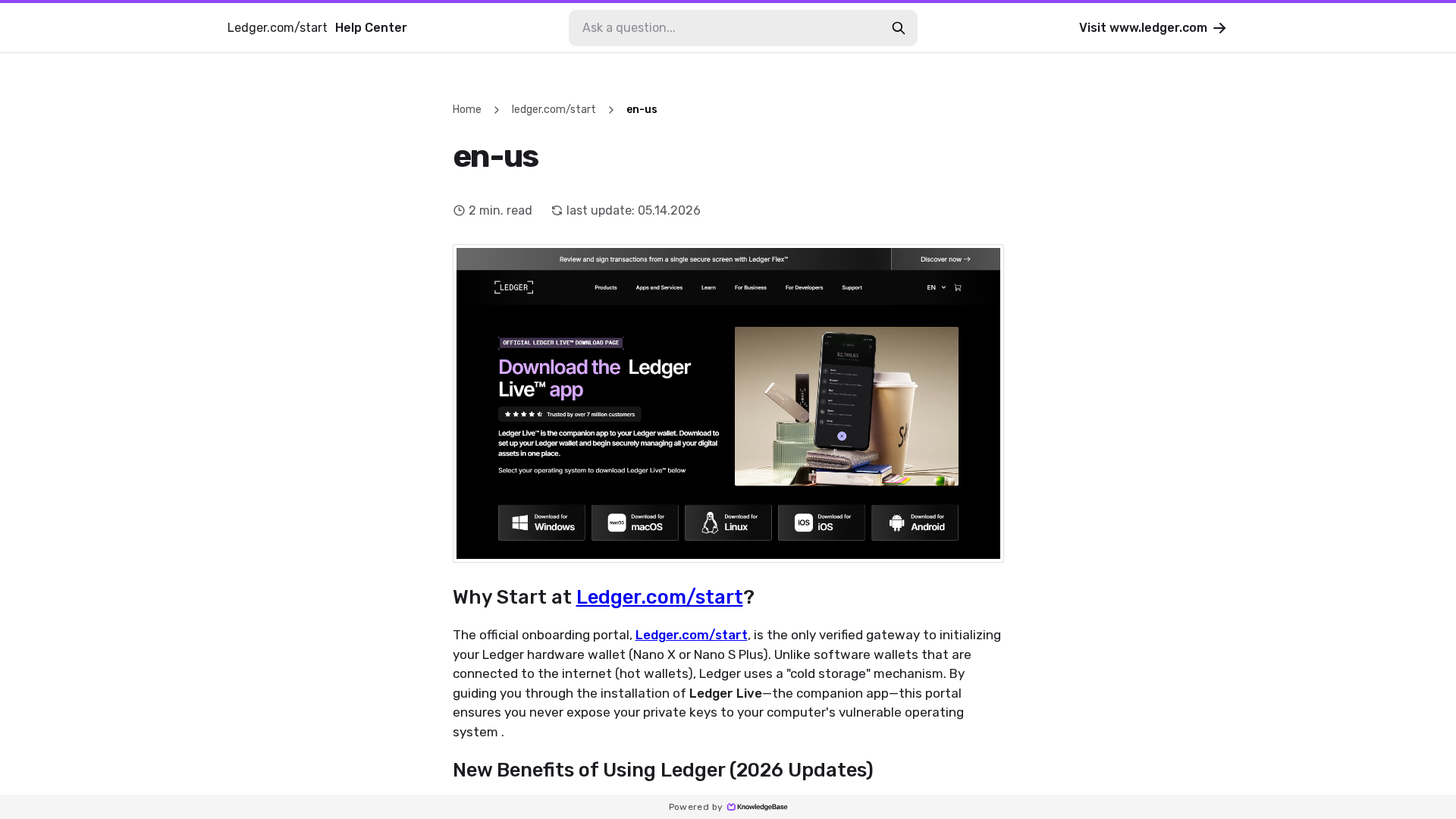Screen dimensions: 1456x819
Task: Open the Ledger.com/start header link
Action: 277,28
